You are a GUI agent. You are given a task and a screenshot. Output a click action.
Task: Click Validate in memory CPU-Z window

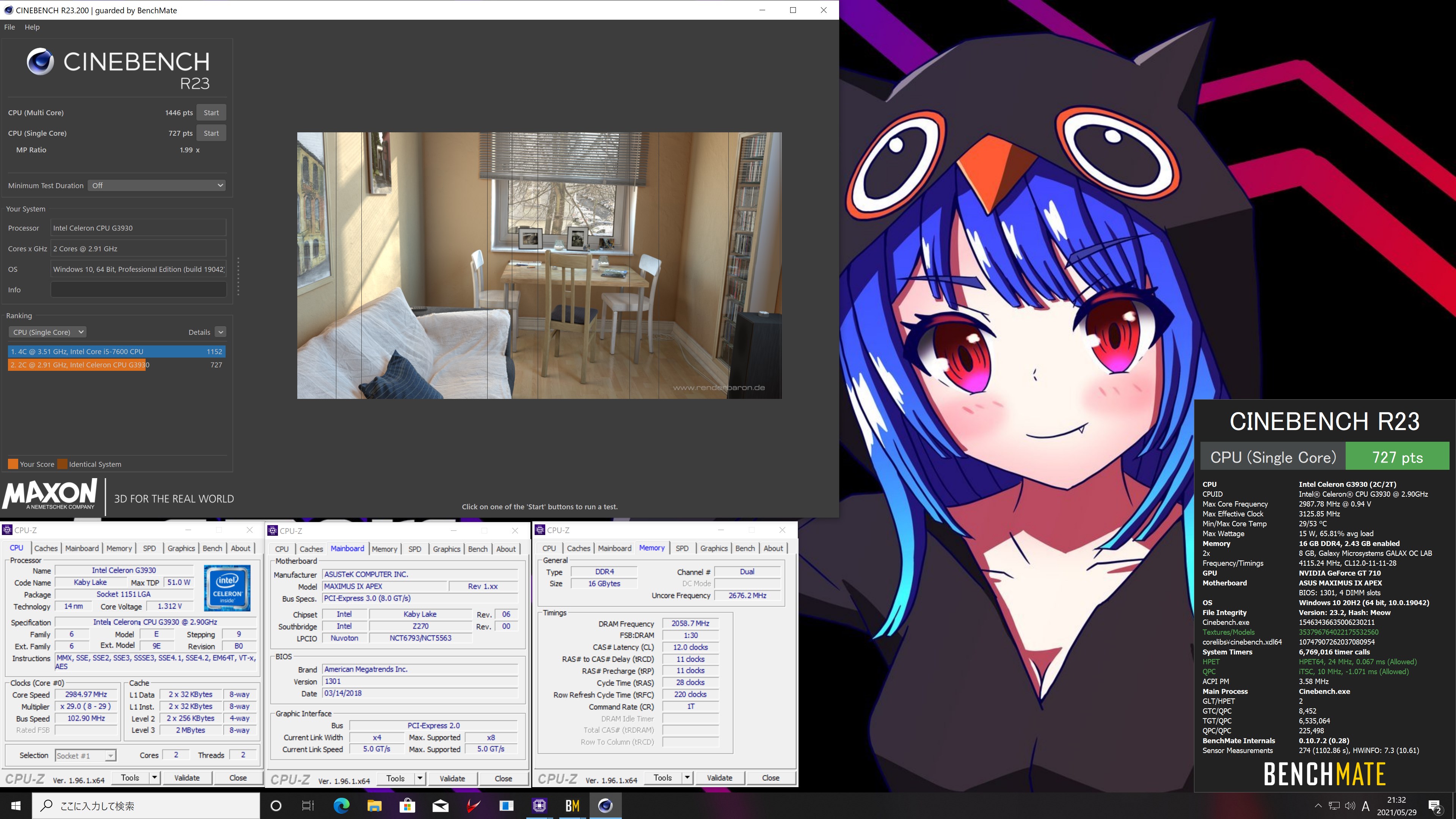pos(720,778)
